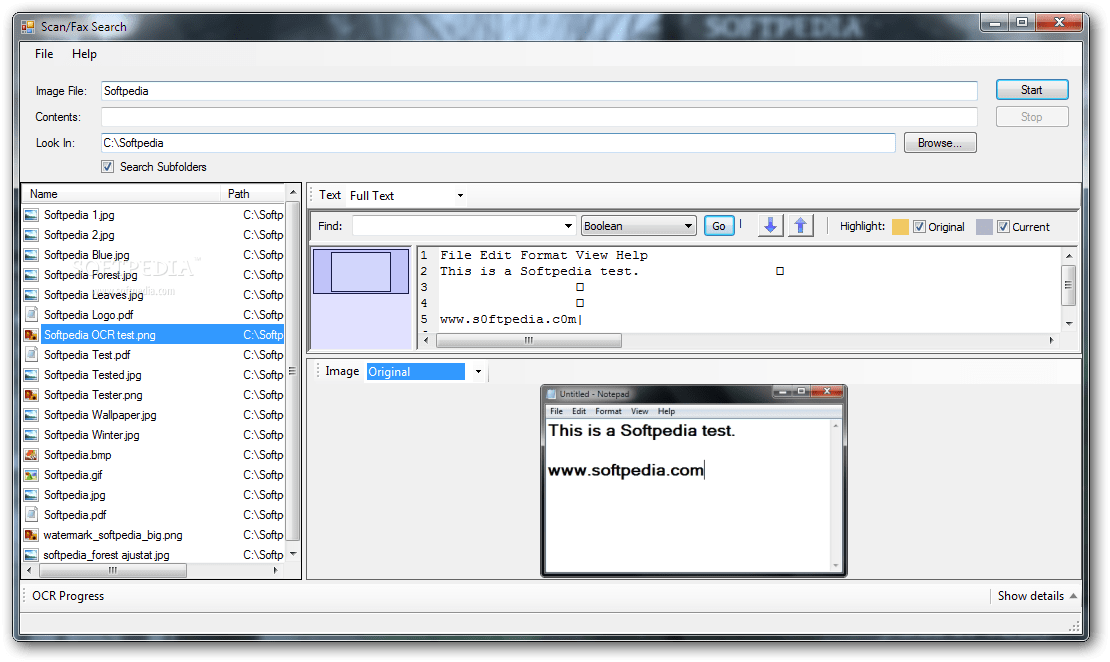Click the file list scroll up arrow
The width and height of the screenshot is (1110, 662).
292,193
